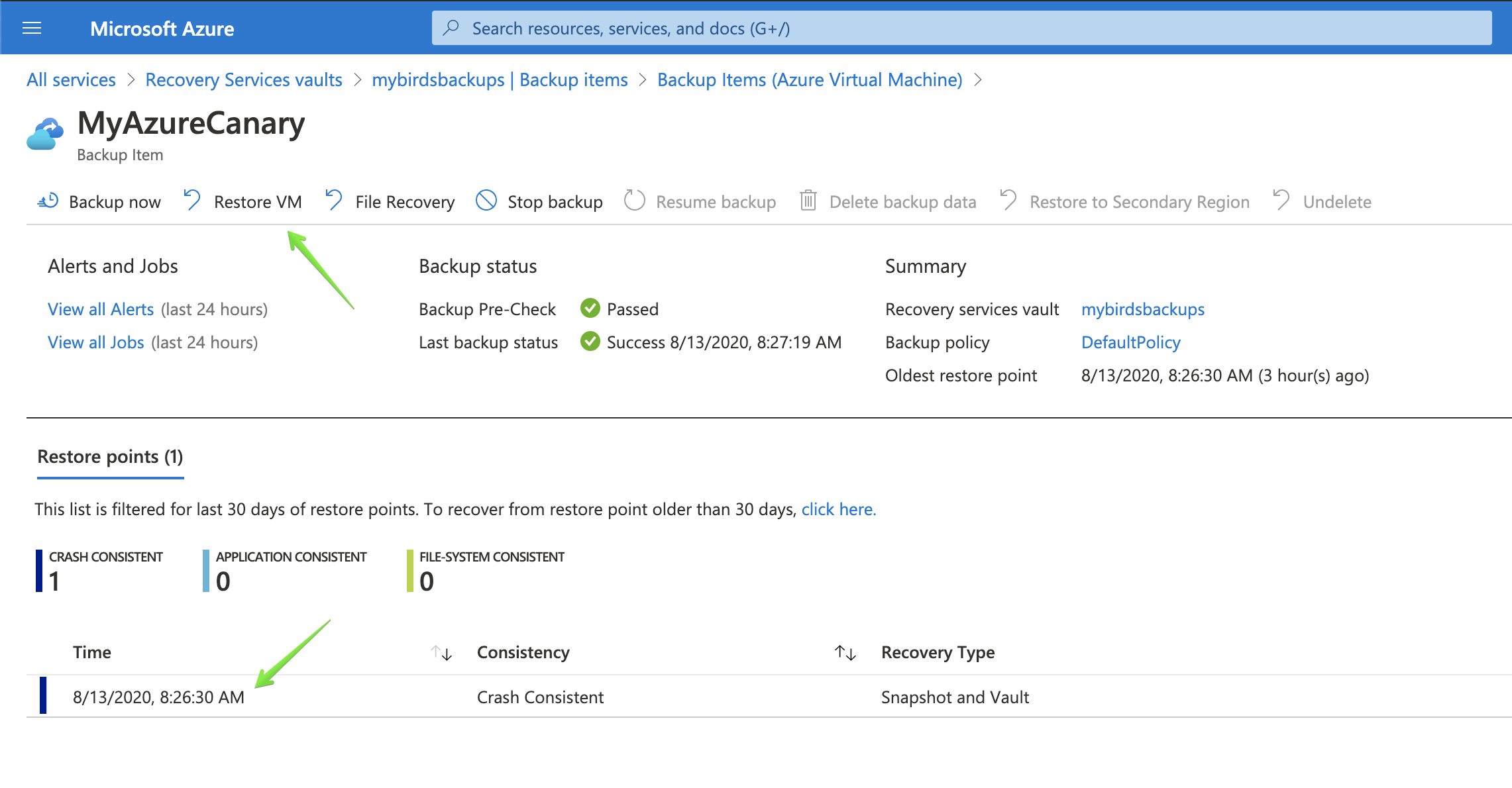Select Delete backup data
This screenshot has height=788, width=1512.
(x=902, y=201)
